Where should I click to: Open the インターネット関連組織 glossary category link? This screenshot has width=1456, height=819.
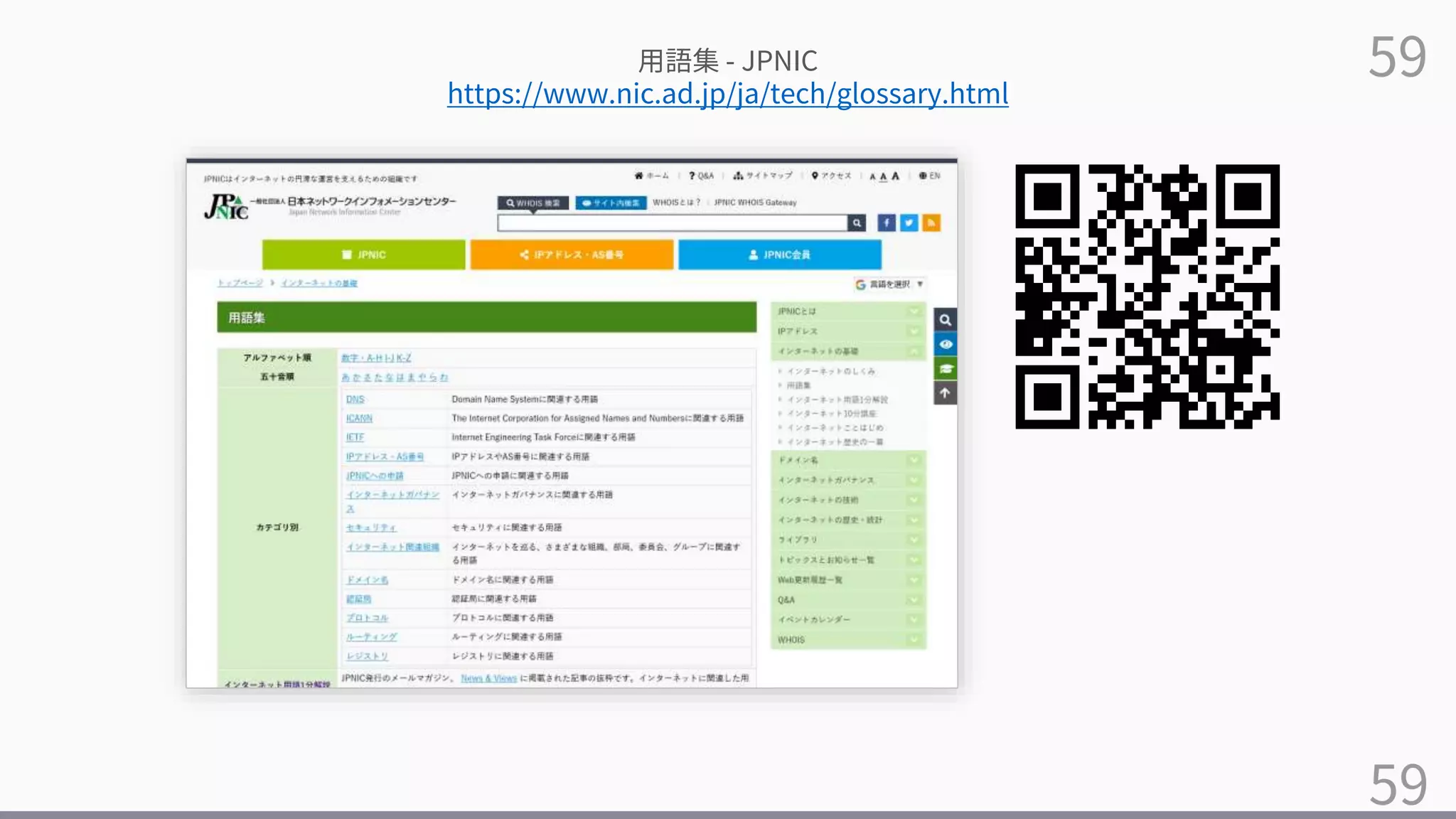tap(392, 547)
